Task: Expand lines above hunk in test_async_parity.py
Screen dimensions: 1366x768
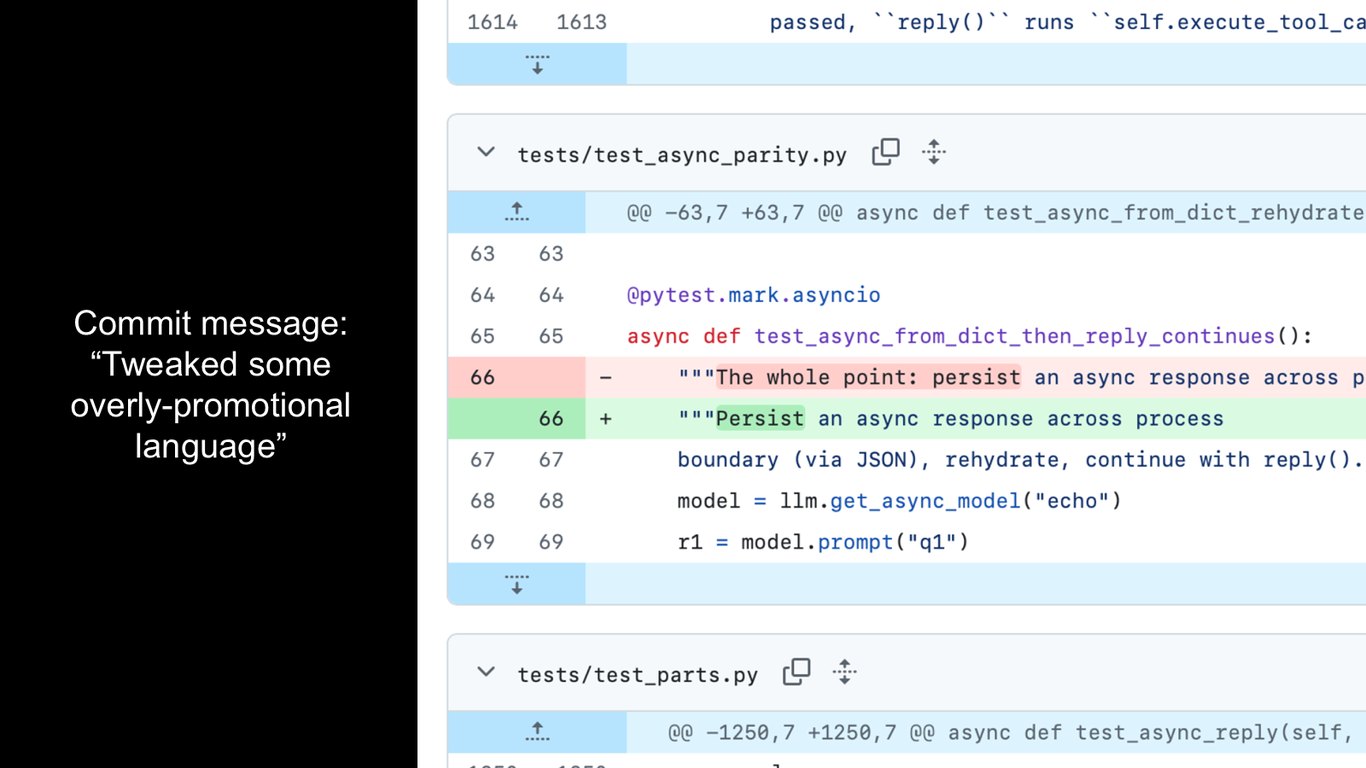Action: pos(516,211)
